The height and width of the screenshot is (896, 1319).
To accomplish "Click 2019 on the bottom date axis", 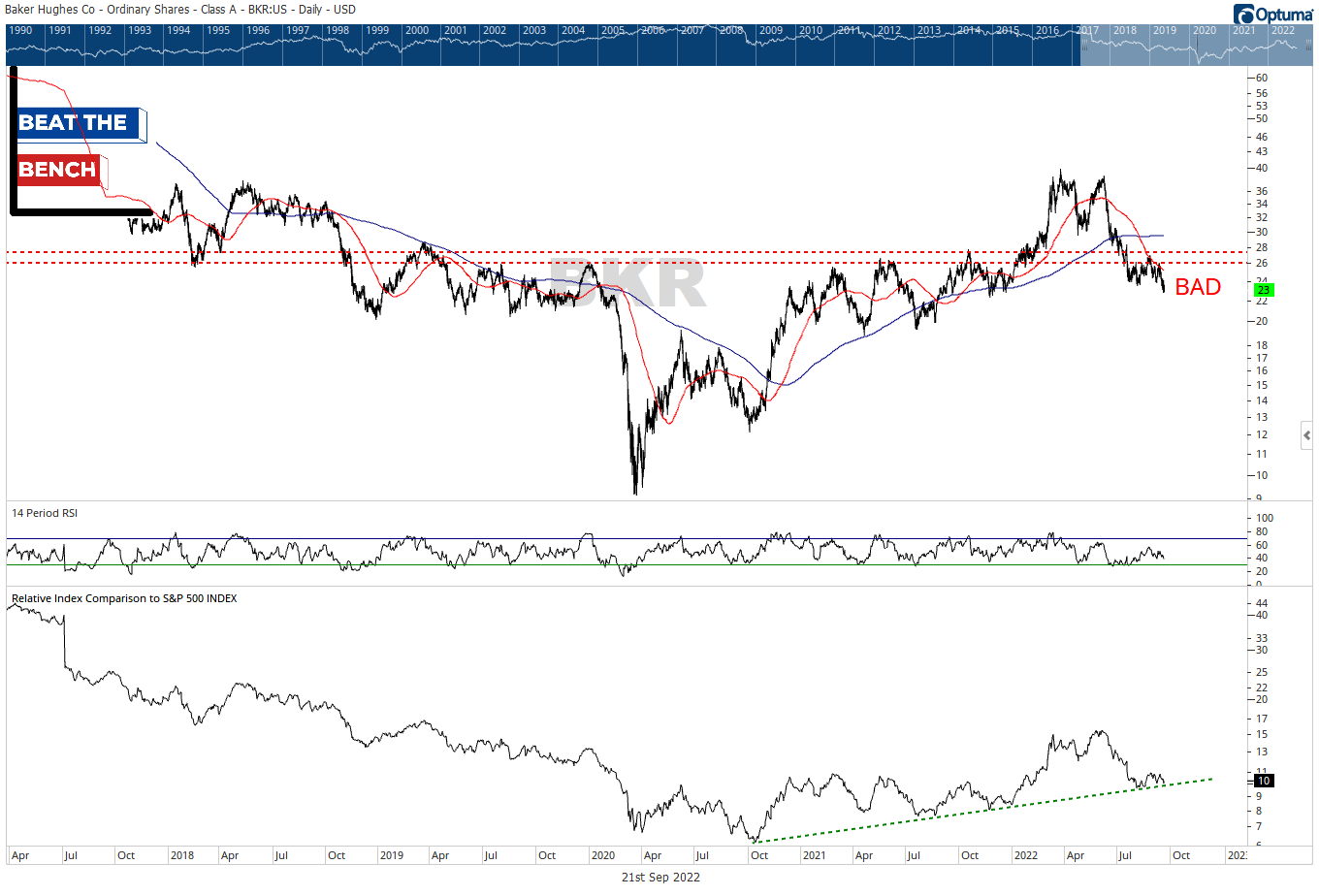I will point(392,855).
